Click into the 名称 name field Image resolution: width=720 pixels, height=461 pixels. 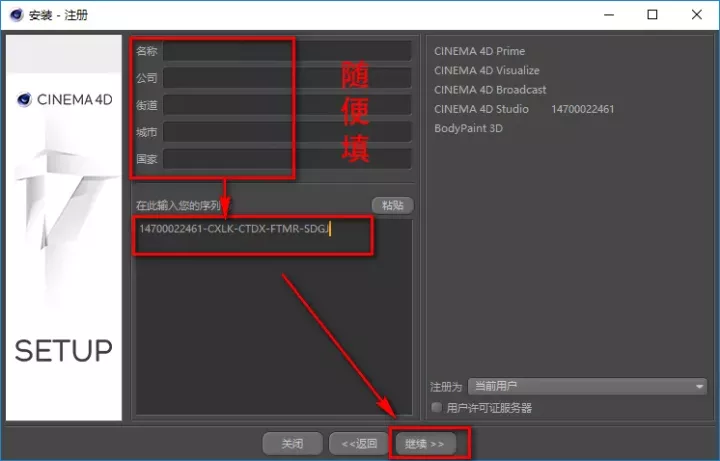[287, 51]
